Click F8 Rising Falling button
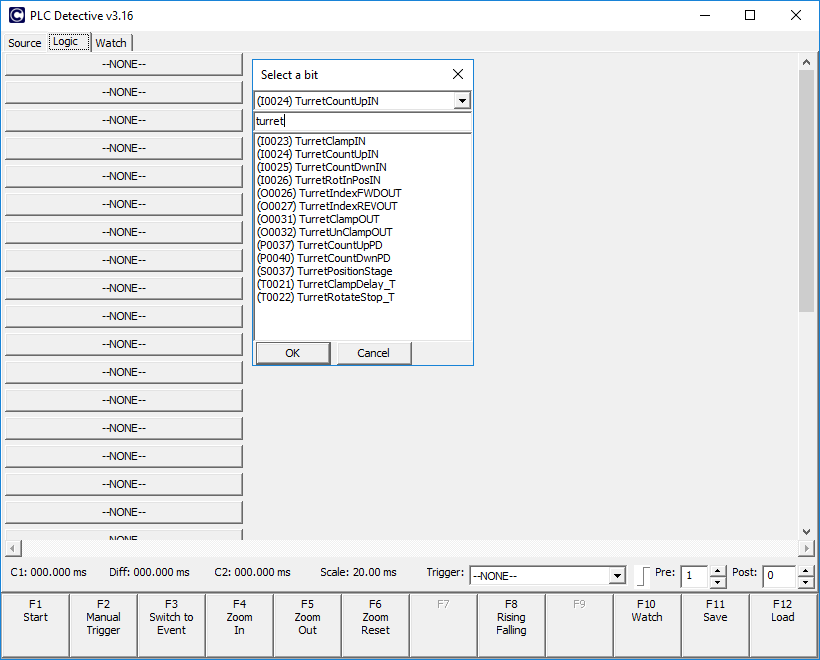820x660 pixels. [511, 625]
